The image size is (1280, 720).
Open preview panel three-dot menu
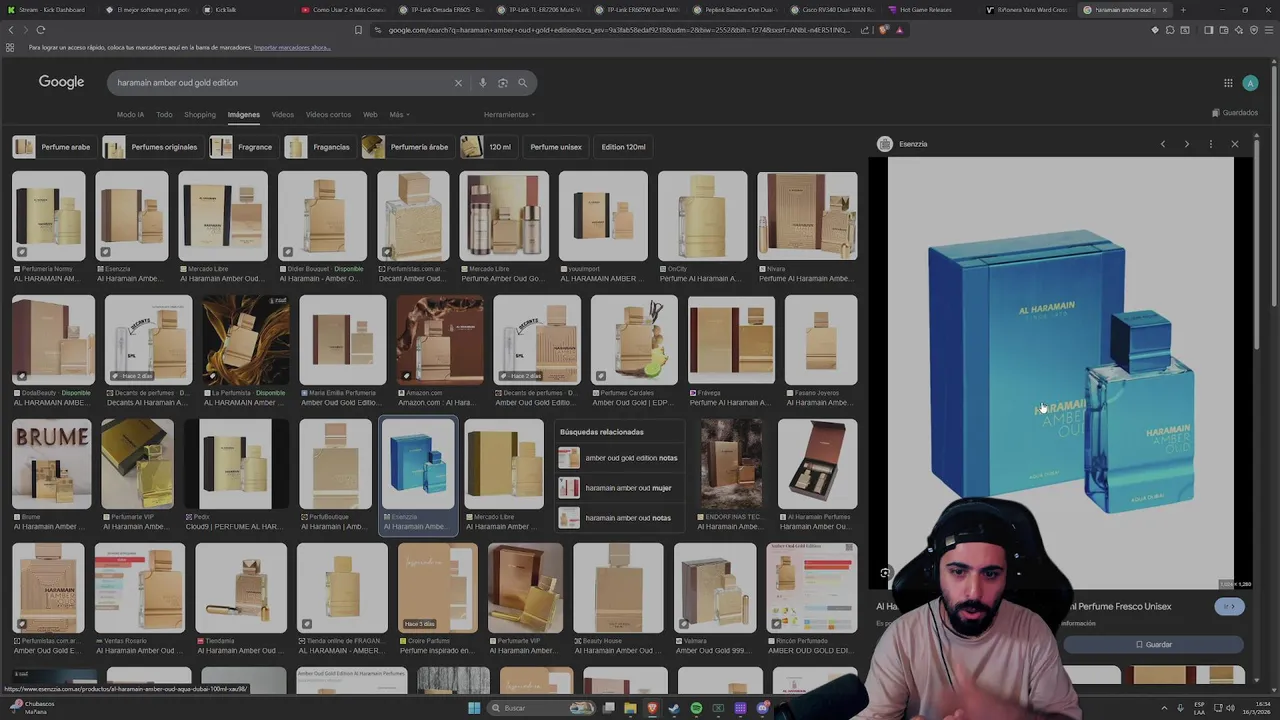[1210, 144]
